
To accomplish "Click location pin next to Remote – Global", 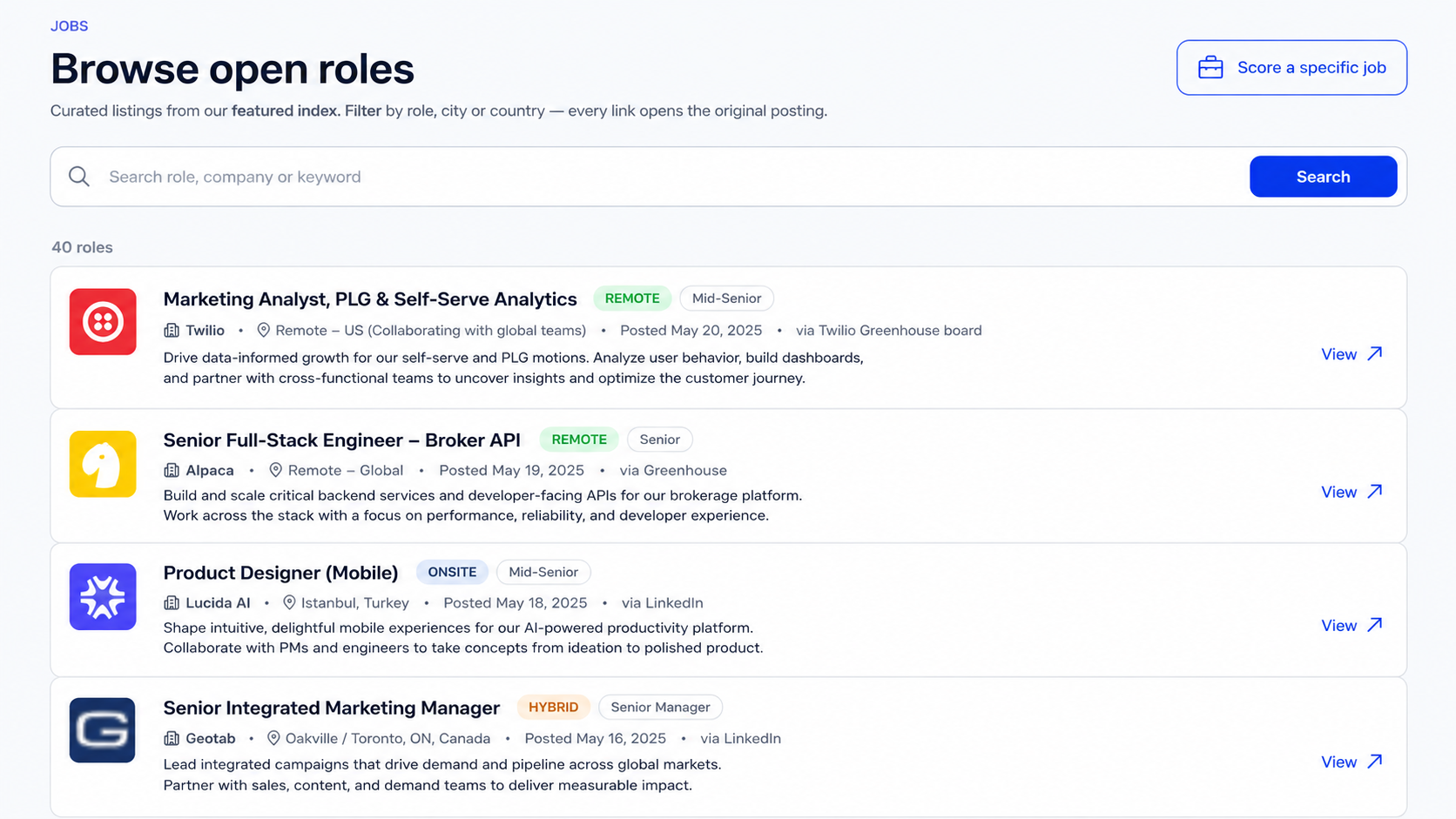I will [x=276, y=471].
